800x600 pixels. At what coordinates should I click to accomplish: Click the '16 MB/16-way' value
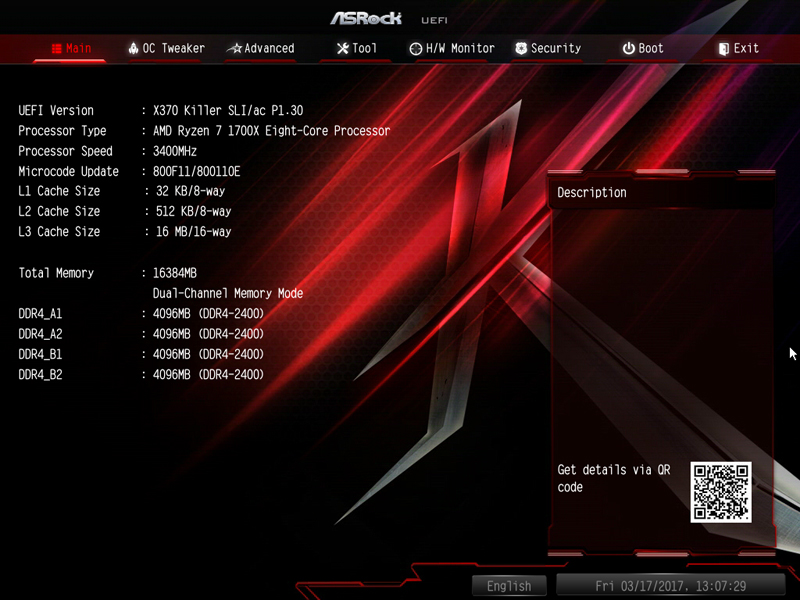coord(193,232)
